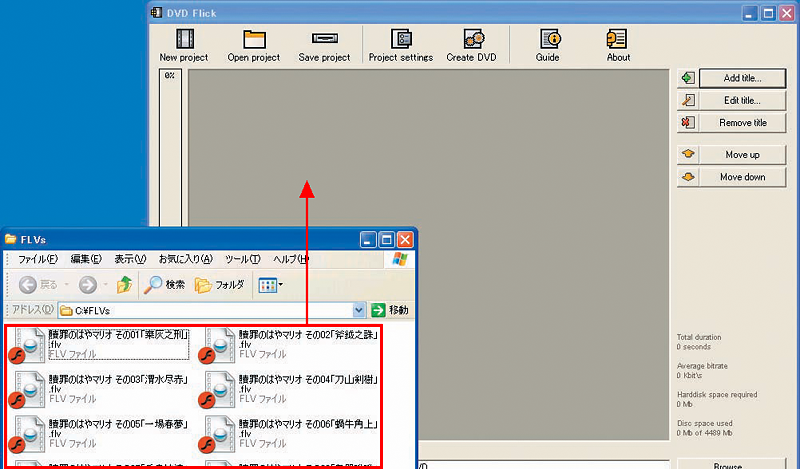Open ヘルプ(H) menu in FLVs window
Screen dimensions: 800x469
coord(291,259)
